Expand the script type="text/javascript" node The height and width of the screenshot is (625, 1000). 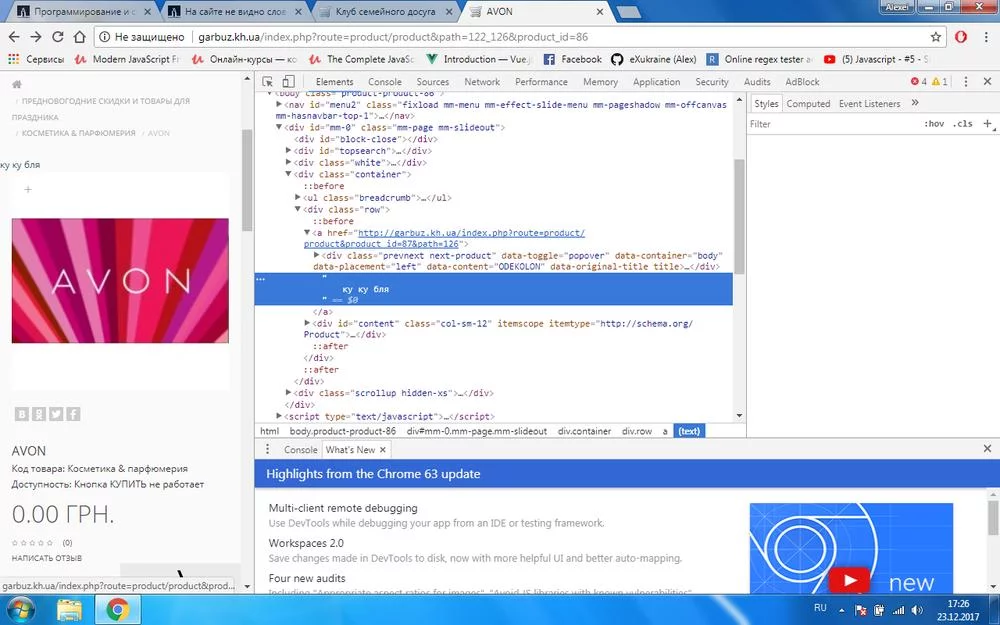pos(279,416)
